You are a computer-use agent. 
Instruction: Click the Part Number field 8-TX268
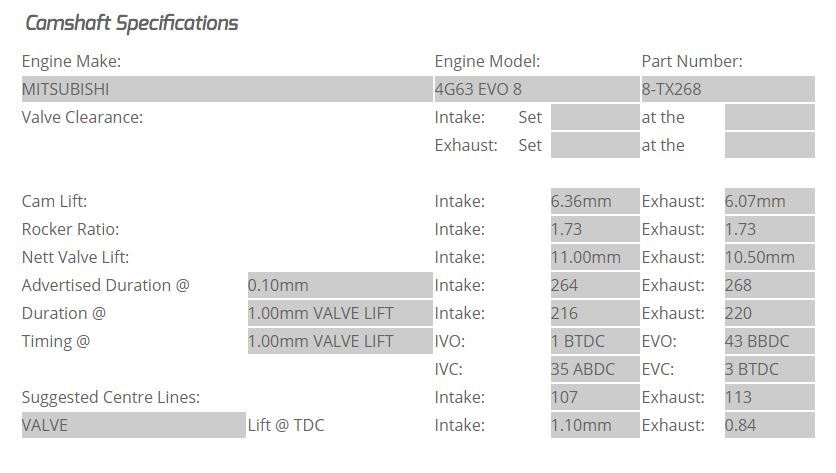(x=728, y=89)
